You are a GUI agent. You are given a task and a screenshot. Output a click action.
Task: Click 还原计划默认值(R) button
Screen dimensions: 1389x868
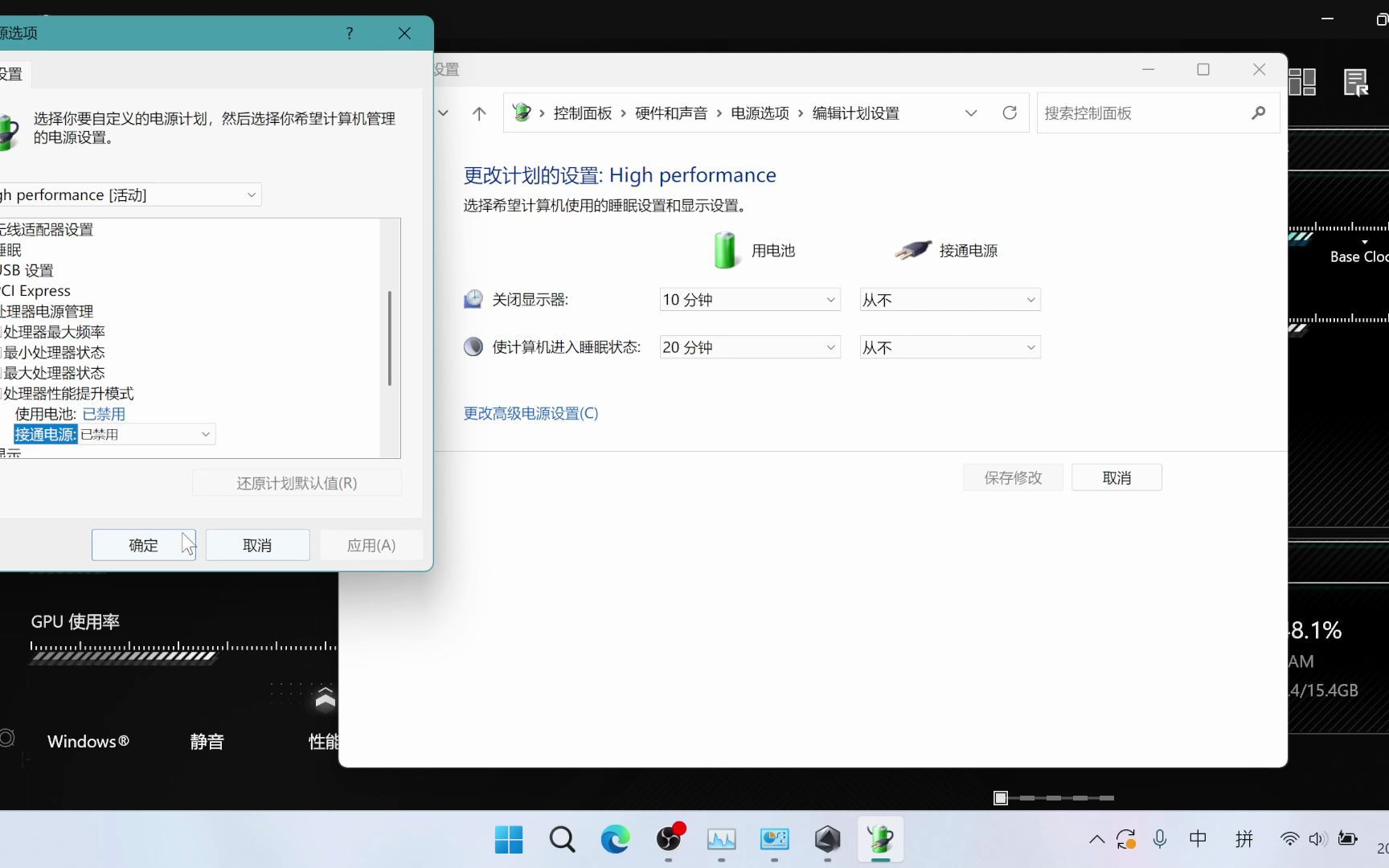point(297,483)
